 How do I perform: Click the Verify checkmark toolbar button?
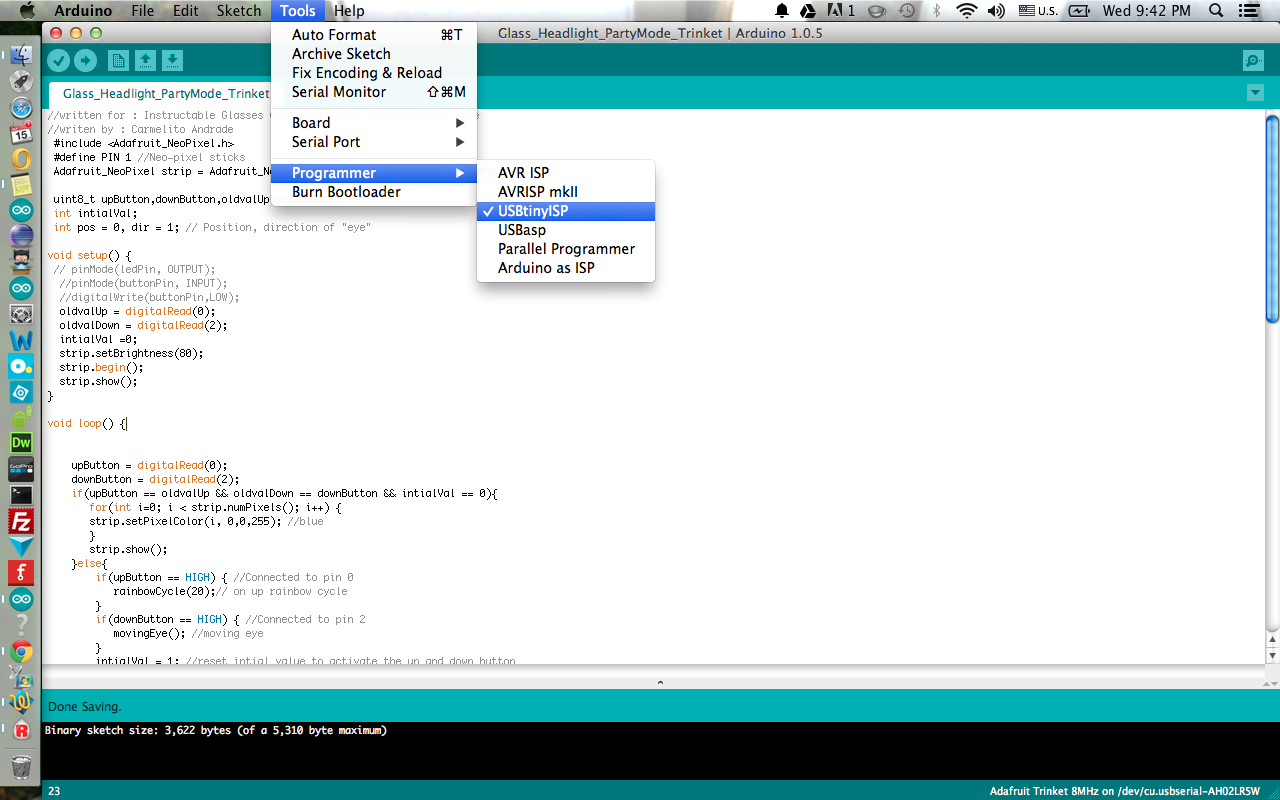(x=58, y=61)
